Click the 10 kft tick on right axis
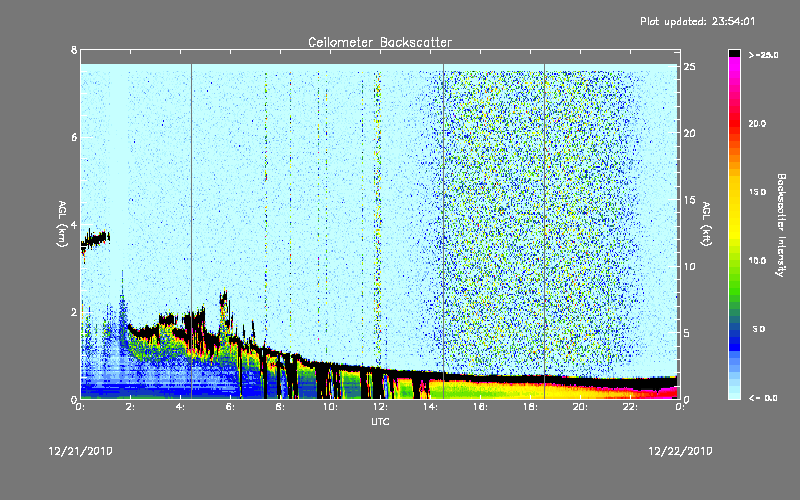 [690, 266]
